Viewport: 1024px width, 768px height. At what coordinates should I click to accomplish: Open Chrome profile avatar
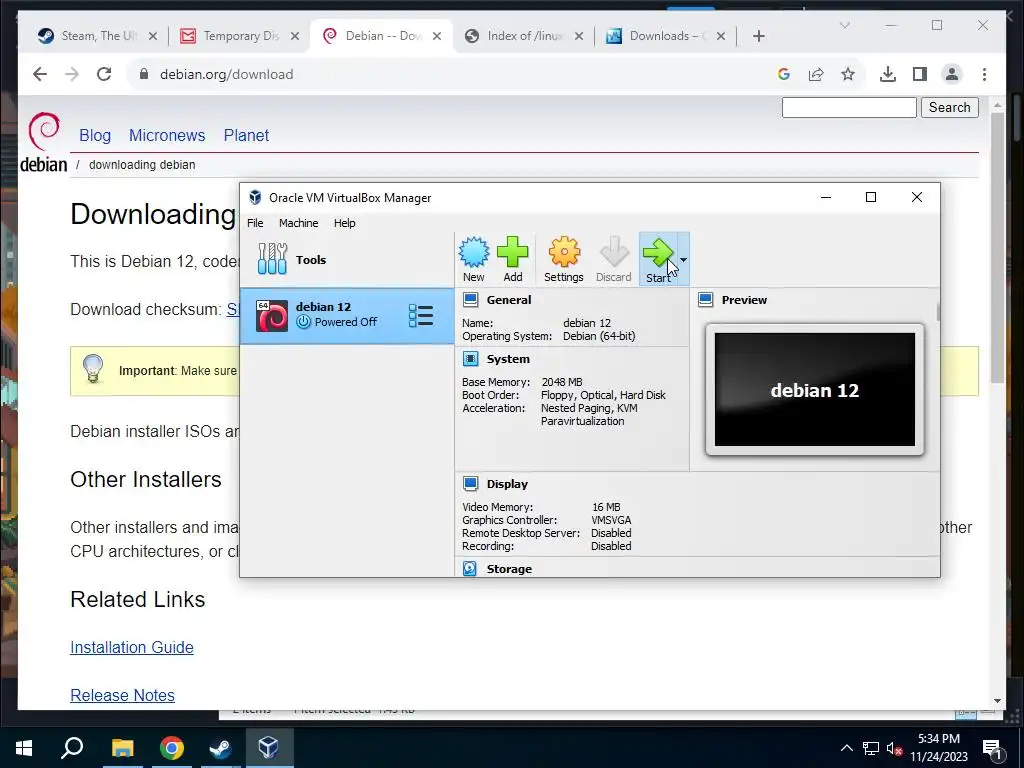pos(952,74)
